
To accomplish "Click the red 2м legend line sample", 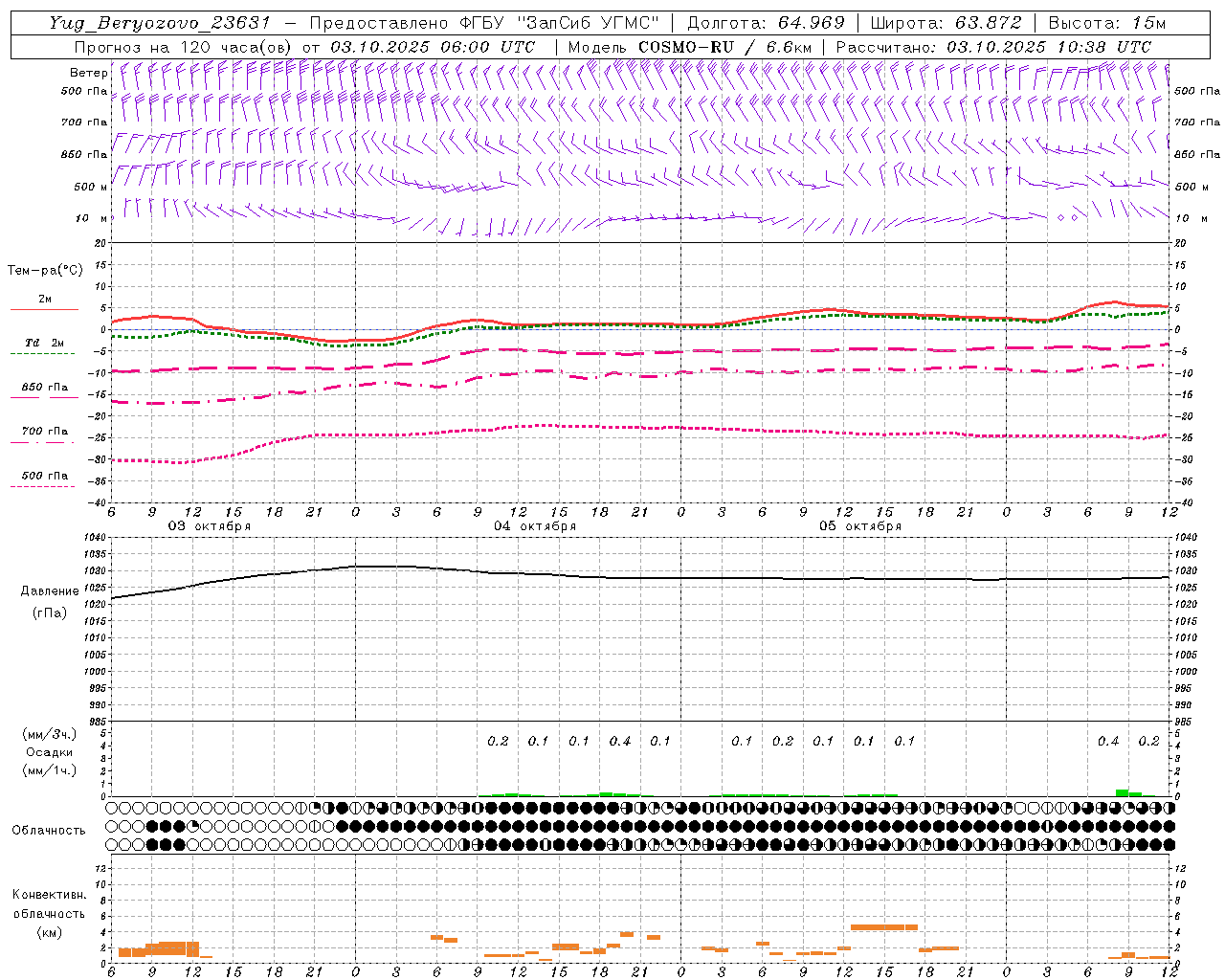I will (44, 310).
